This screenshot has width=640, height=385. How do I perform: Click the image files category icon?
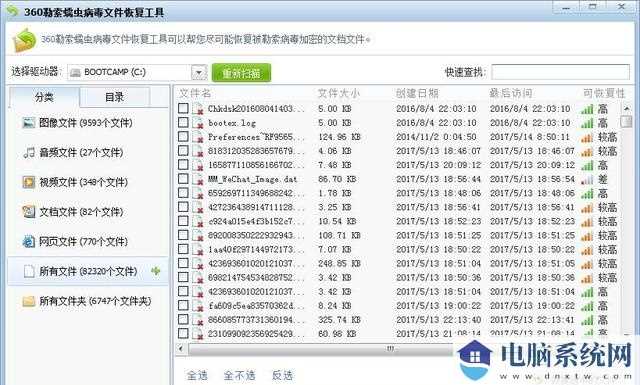point(29,123)
